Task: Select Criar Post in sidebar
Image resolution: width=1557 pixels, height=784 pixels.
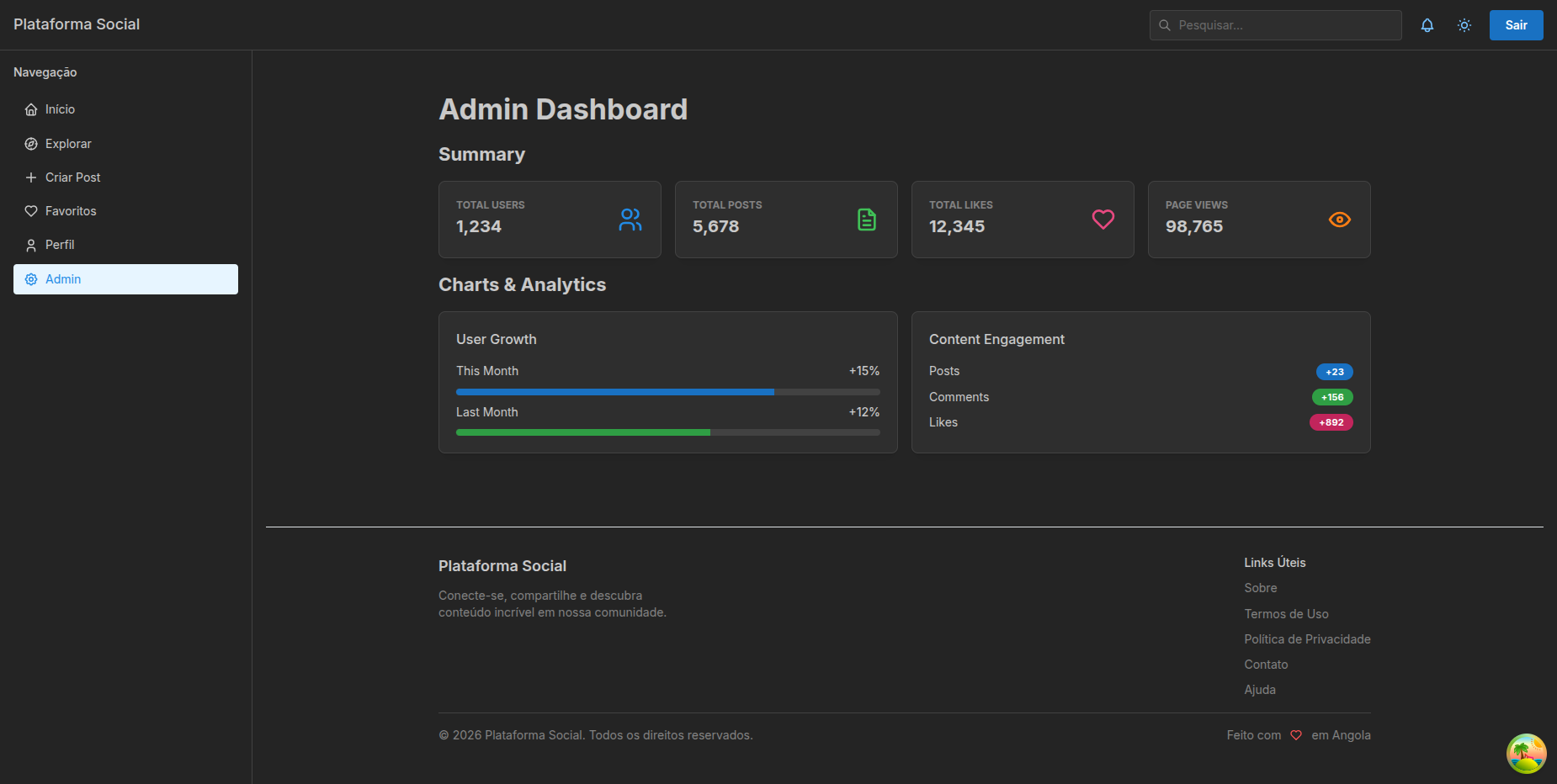Action: point(72,177)
